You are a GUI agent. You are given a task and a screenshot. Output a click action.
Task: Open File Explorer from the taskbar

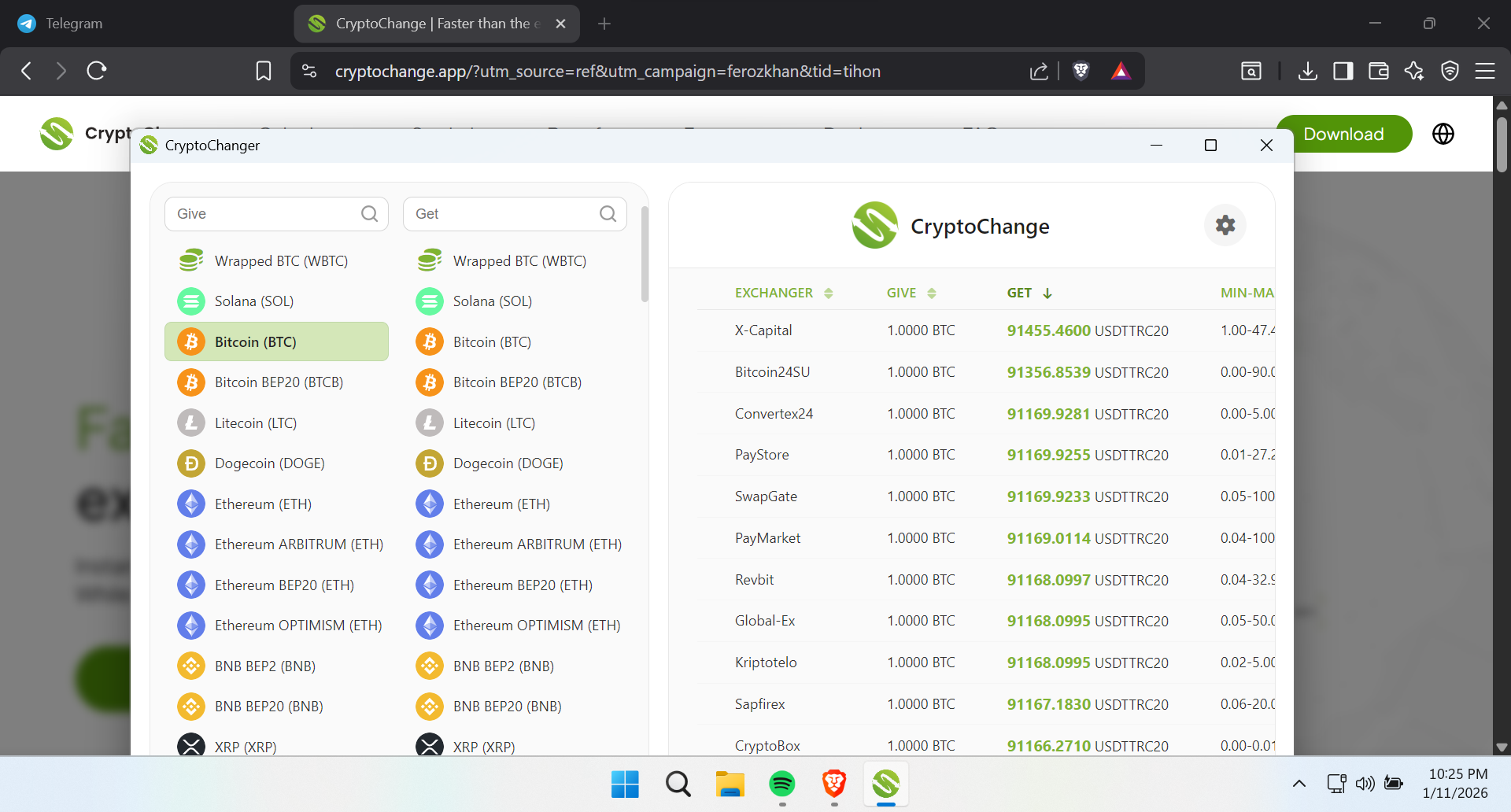pyautogui.click(x=730, y=784)
